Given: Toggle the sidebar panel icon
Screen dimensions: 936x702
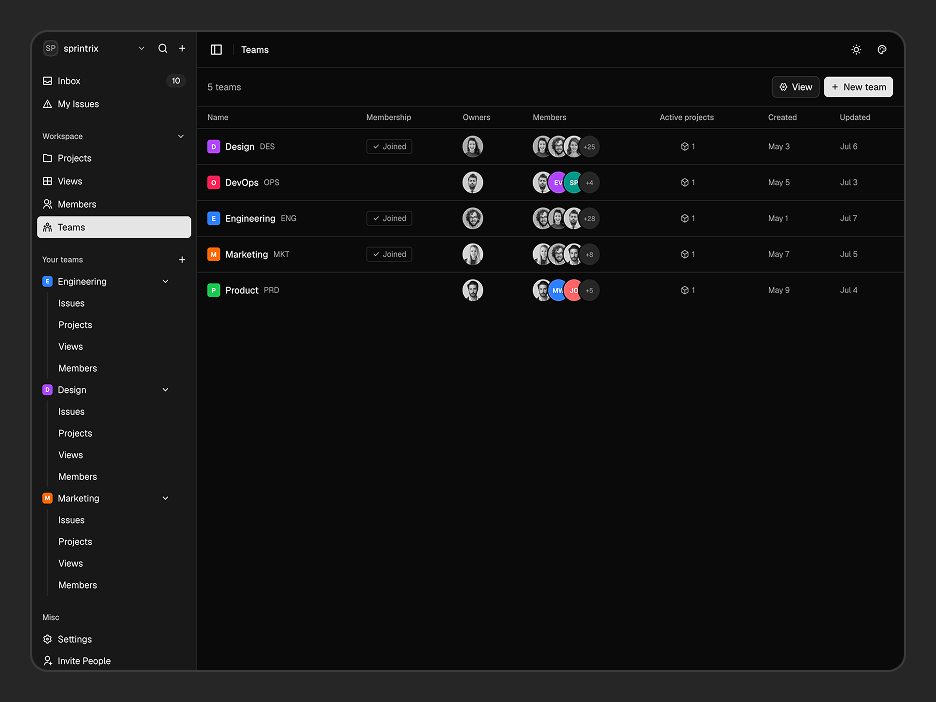Looking at the screenshot, I should (x=216, y=50).
